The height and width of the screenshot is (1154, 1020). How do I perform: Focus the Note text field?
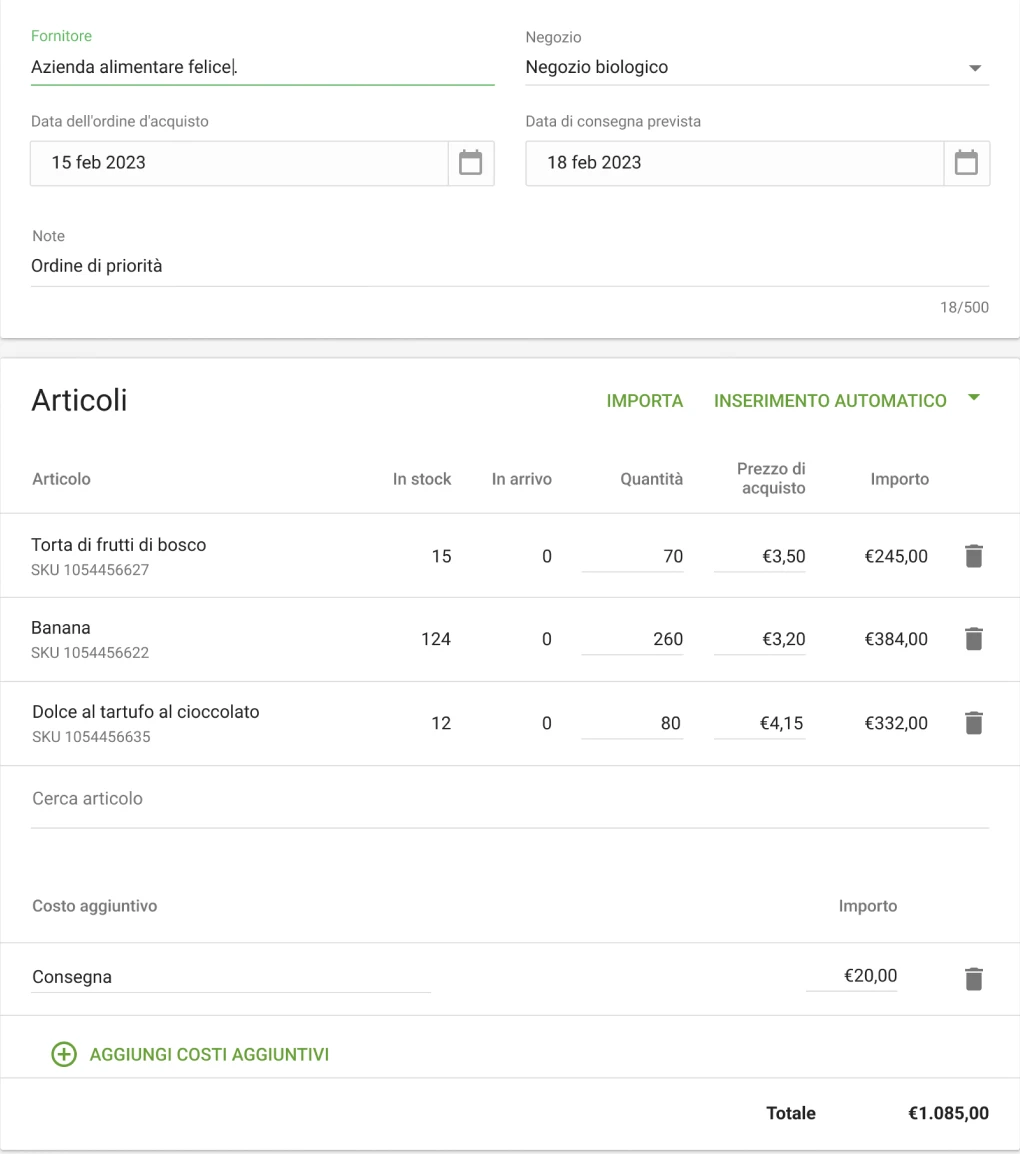[509, 266]
